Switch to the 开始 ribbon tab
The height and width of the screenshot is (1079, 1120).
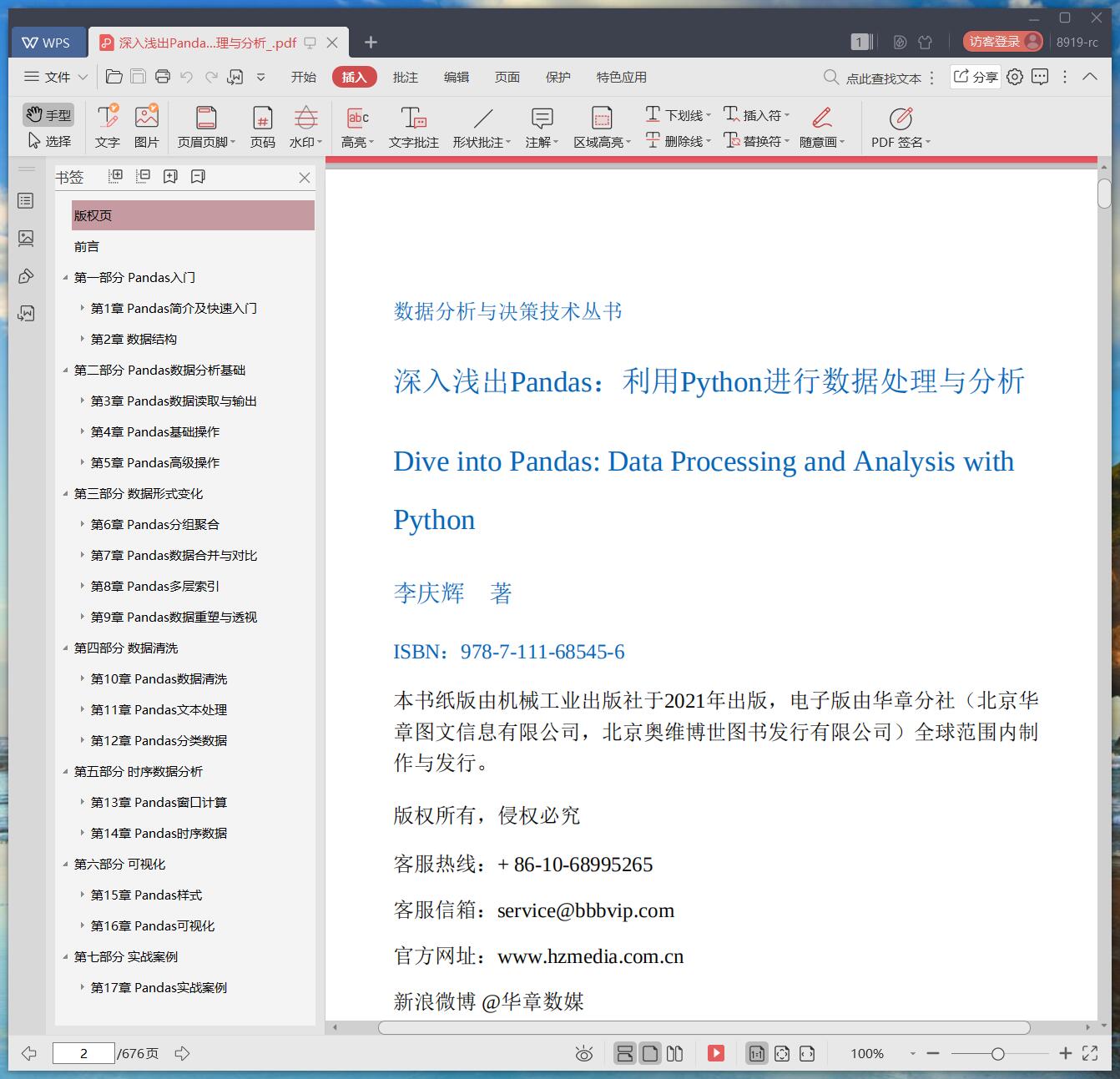pyautogui.click(x=304, y=77)
